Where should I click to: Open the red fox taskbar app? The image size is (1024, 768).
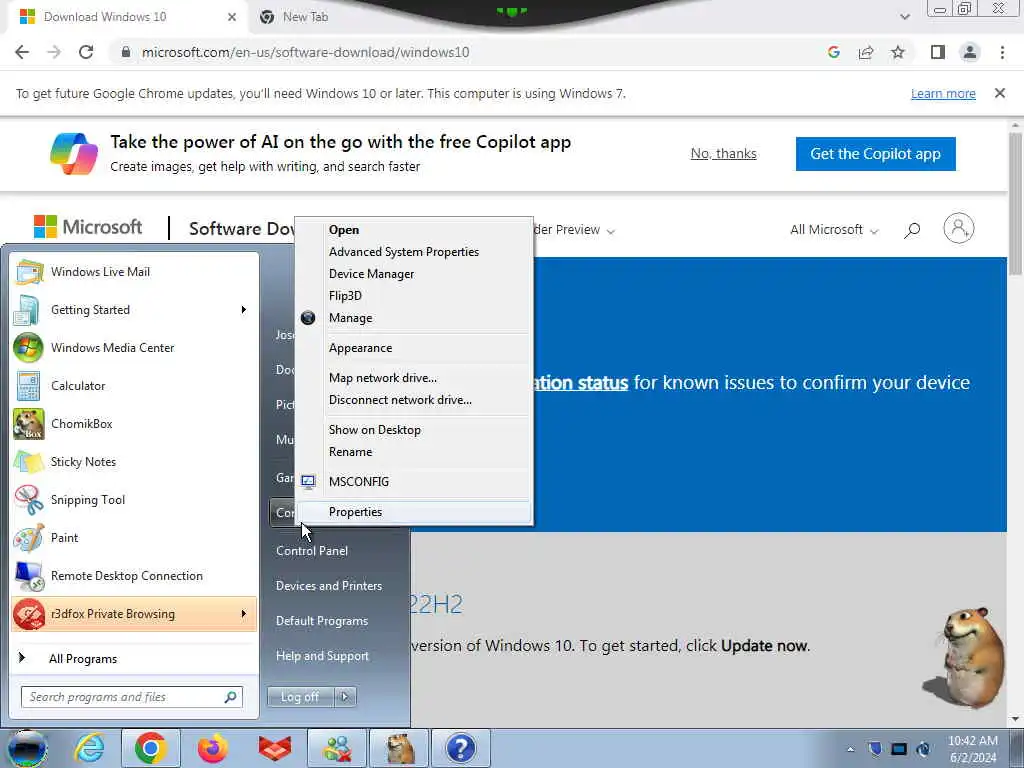[275, 748]
